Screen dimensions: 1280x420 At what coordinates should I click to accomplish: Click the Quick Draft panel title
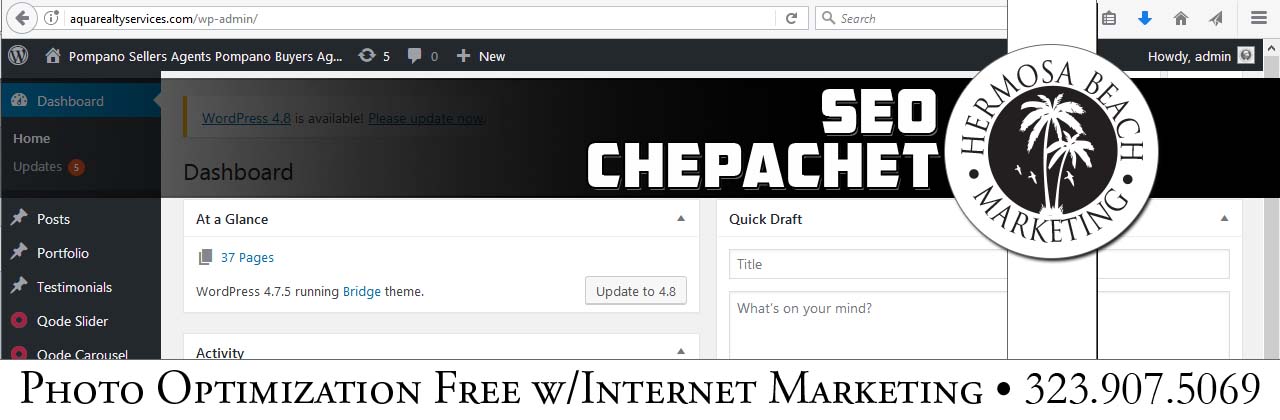click(765, 219)
